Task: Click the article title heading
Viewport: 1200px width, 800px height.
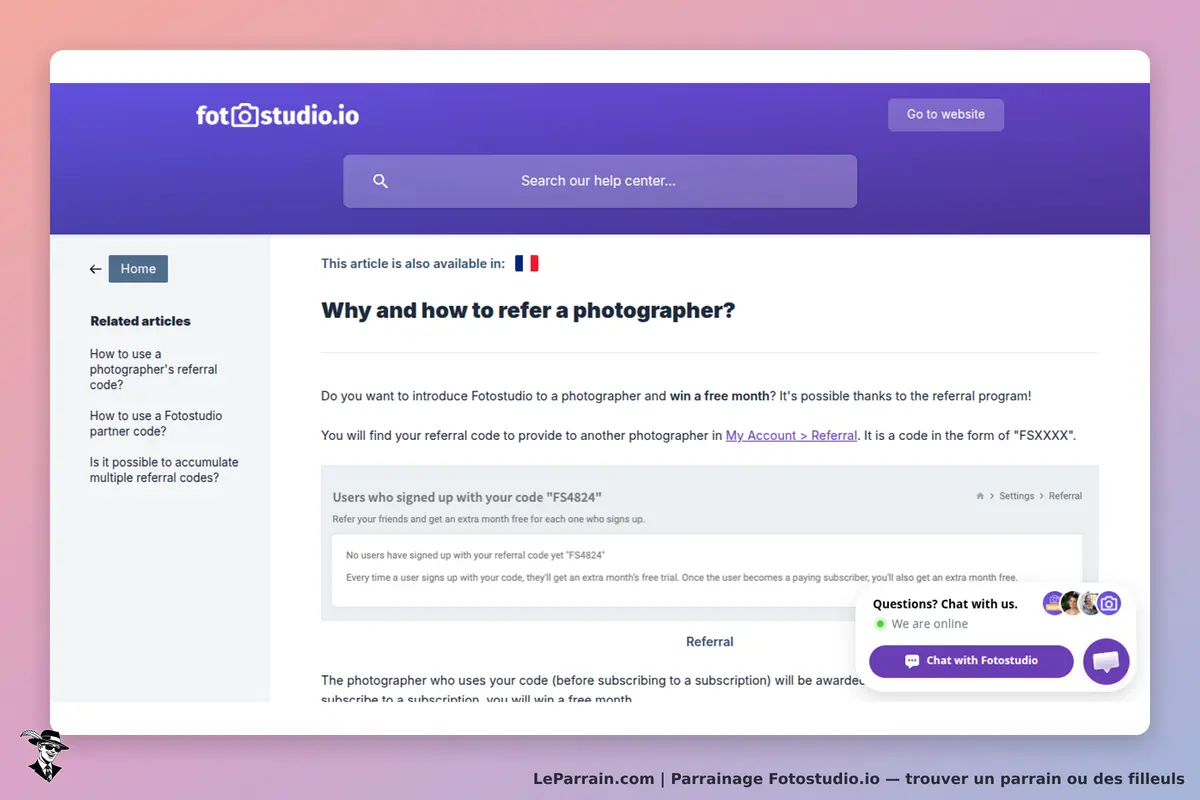Action: pyautogui.click(x=528, y=310)
